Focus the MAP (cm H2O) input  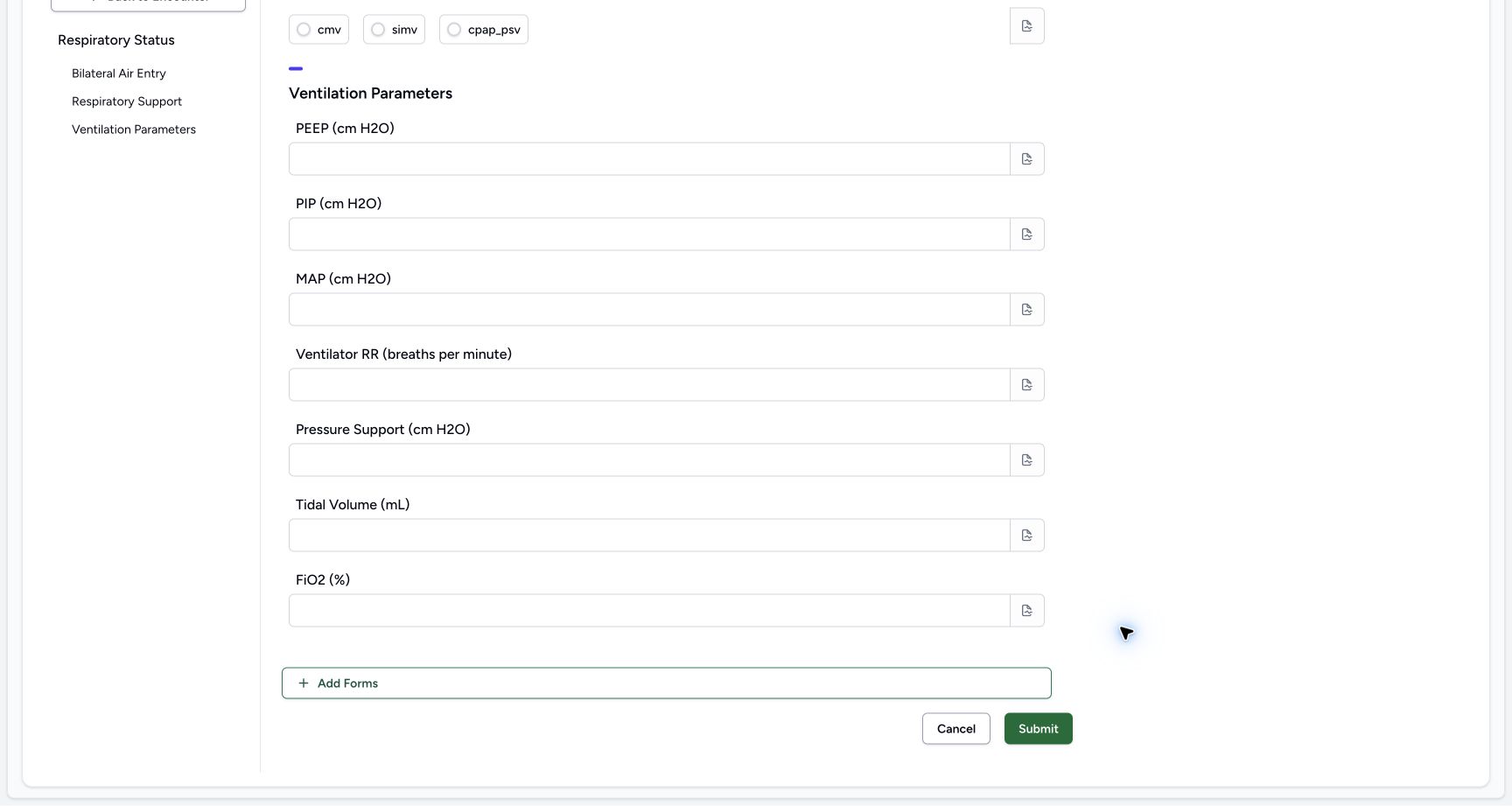tap(649, 310)
